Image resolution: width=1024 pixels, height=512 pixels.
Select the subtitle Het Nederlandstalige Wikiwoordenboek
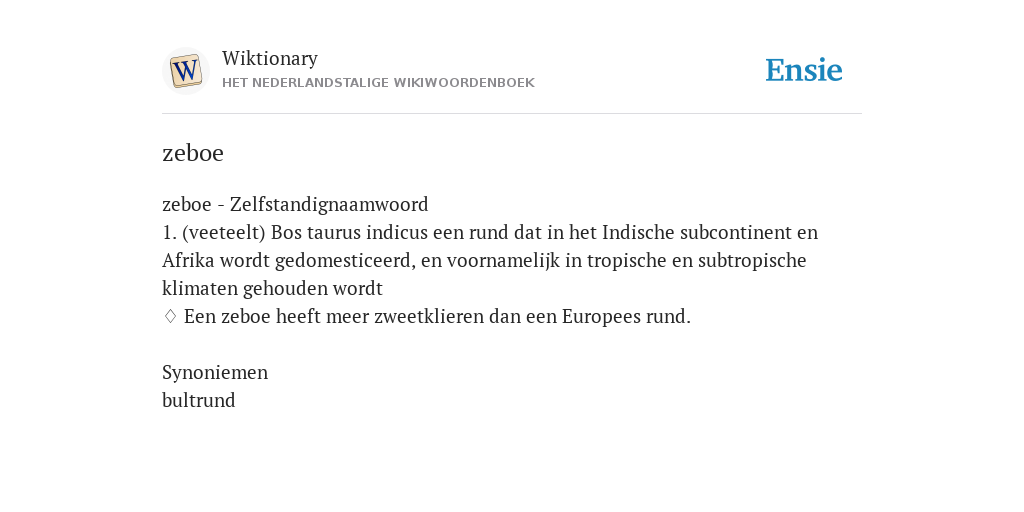tap(378, 83)
